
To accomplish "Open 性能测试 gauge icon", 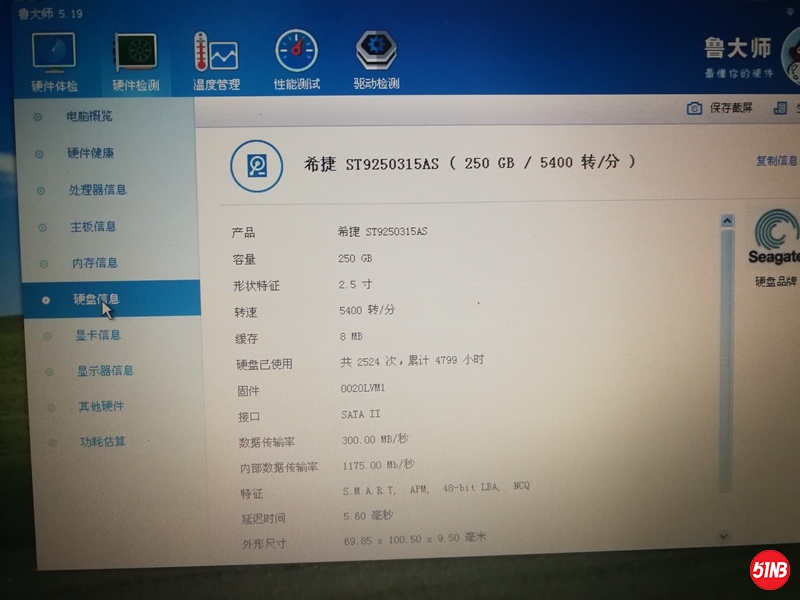I will (x=297, y=51).
